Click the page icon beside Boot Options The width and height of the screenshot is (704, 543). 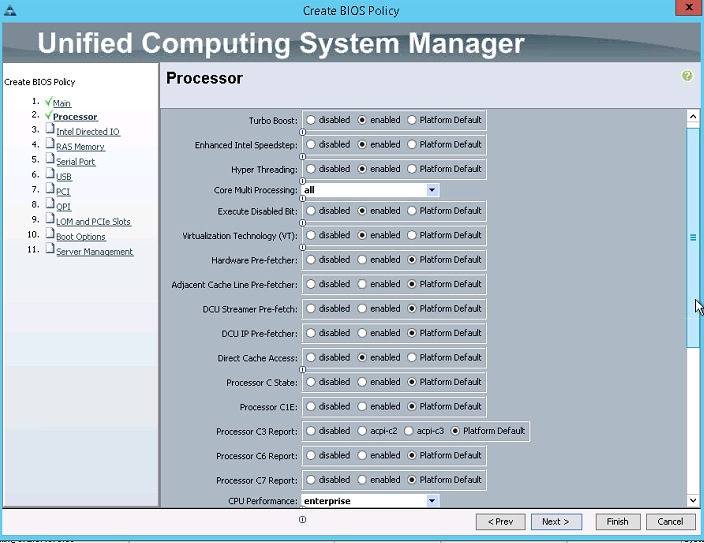tap(50, 234)
